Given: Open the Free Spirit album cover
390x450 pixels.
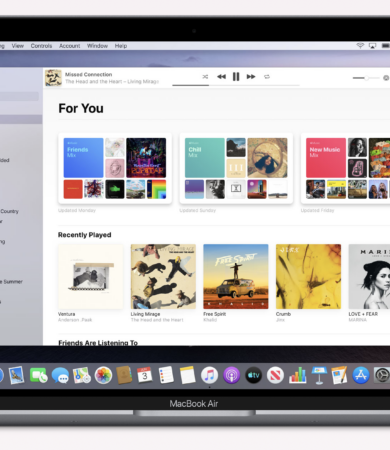Looking at the screenshot, I should pos(236,277).
